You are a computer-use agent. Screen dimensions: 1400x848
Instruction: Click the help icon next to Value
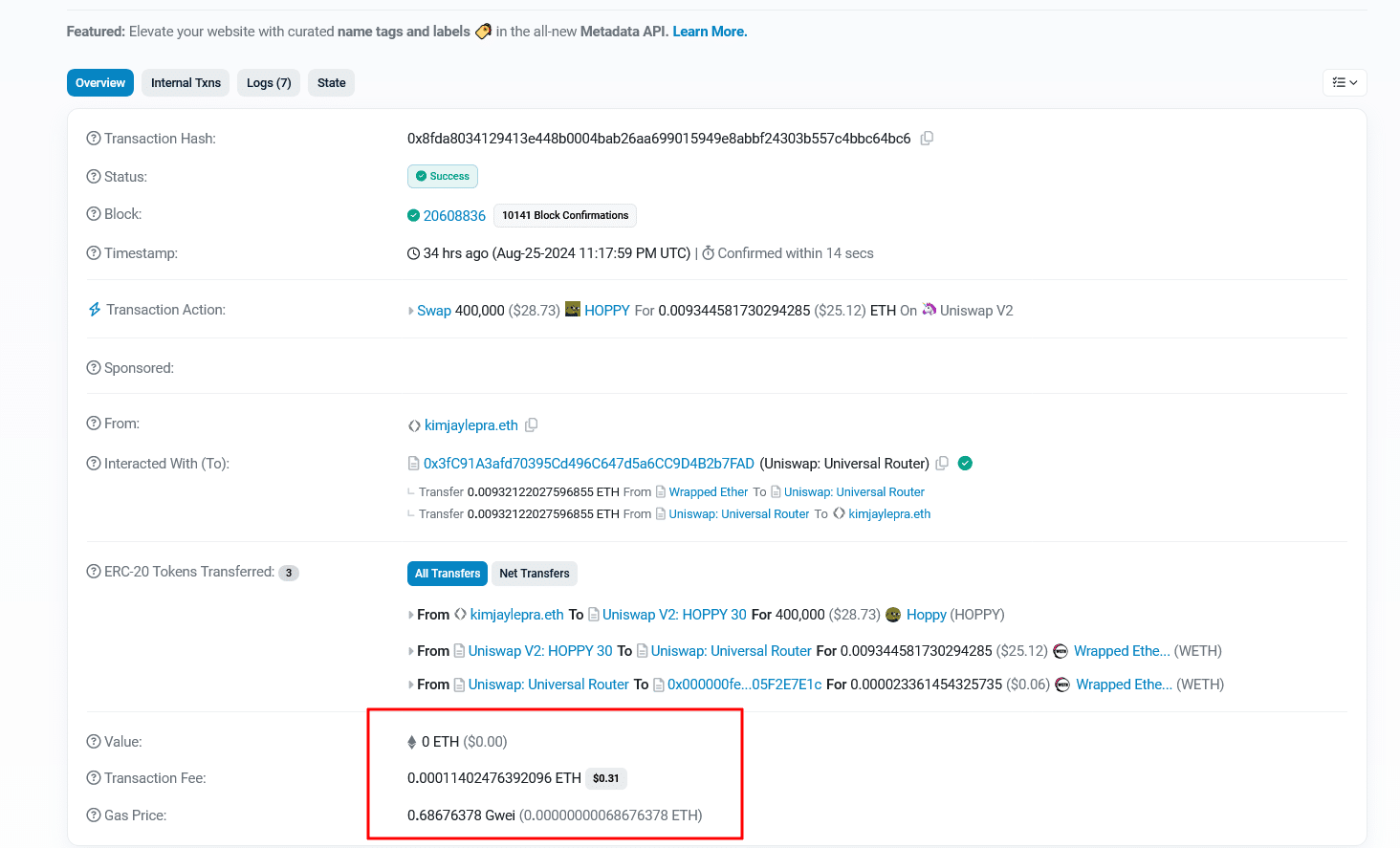[x=94, y=742]
